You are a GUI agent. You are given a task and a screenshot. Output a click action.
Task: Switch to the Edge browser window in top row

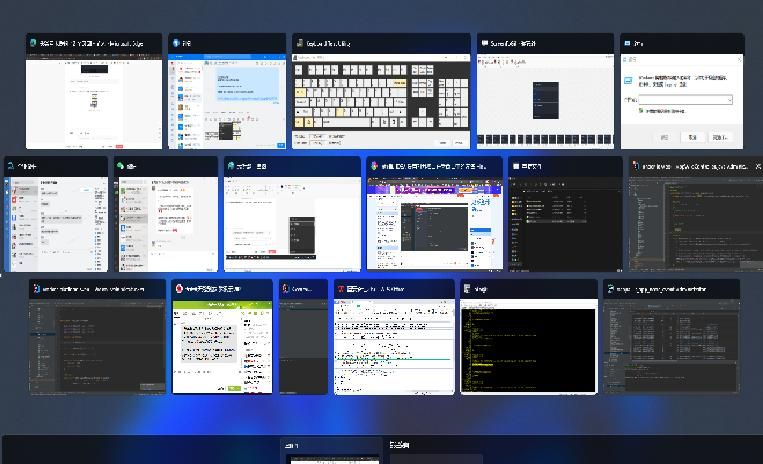pyautogui.click(x=94, y=91)
